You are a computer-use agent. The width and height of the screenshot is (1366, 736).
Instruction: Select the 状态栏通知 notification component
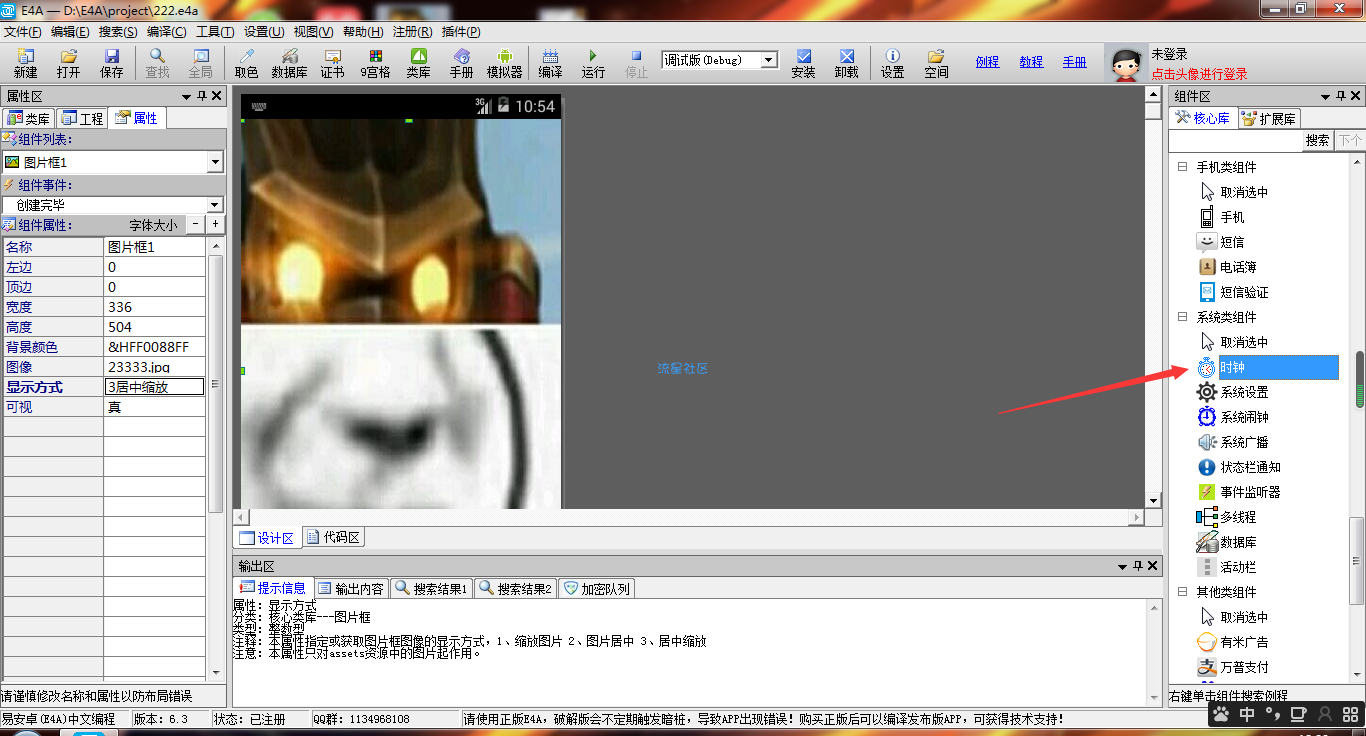click(1239, 467)
